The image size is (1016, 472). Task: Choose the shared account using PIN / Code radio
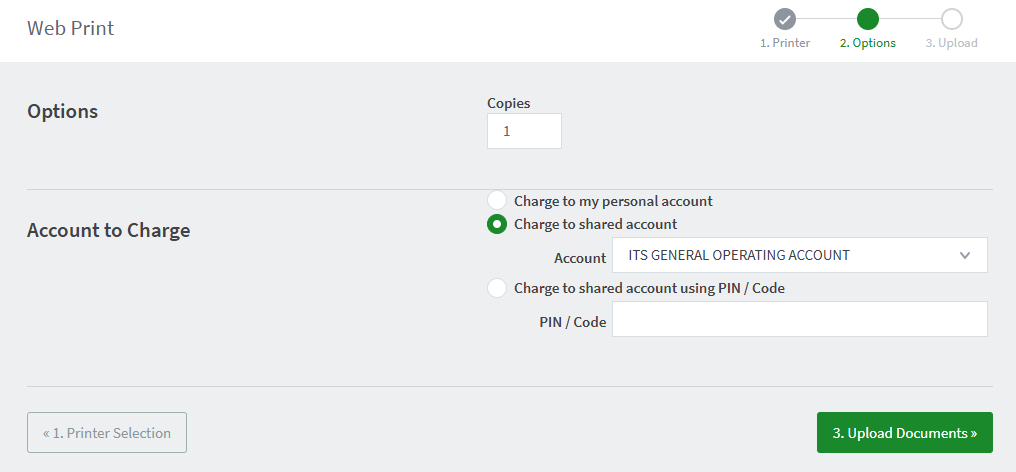pyautogui.click(x=497, y=288)
